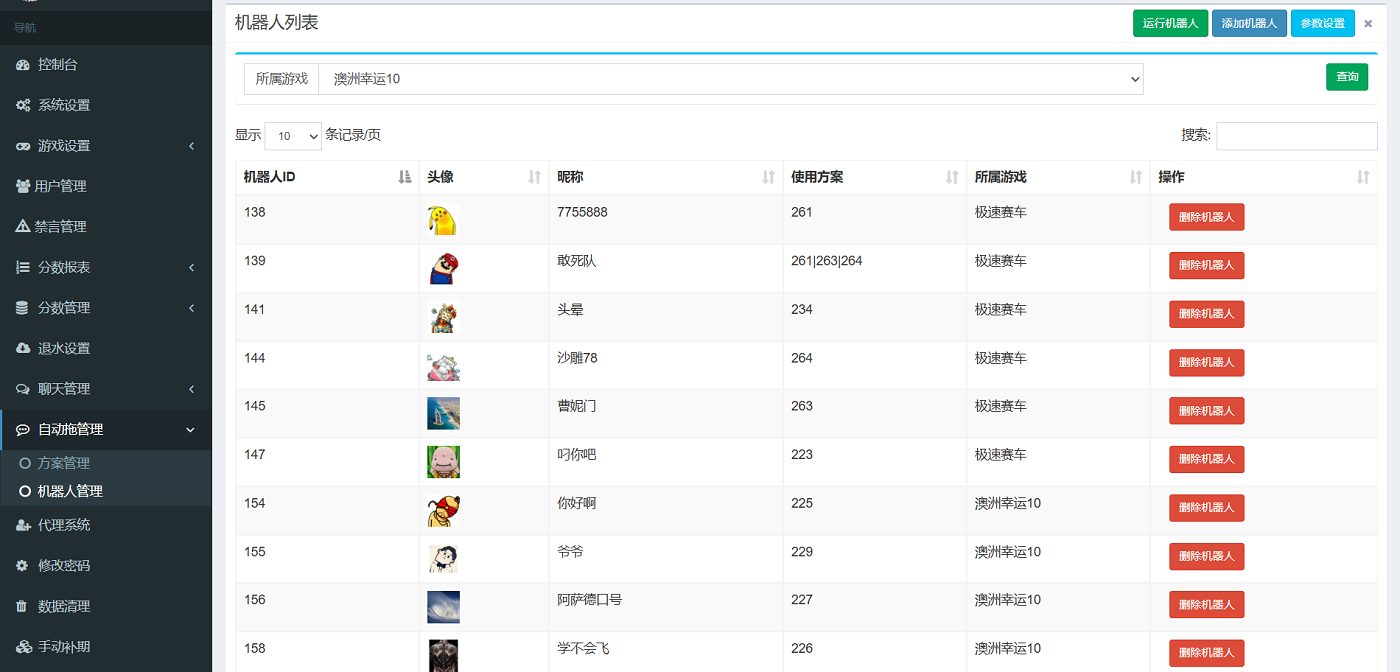This screenshot has width=1400, height=672.
Task: Open the 所属游戏 dropdown showing 澳洲幸运10
Action: point(731,79)
